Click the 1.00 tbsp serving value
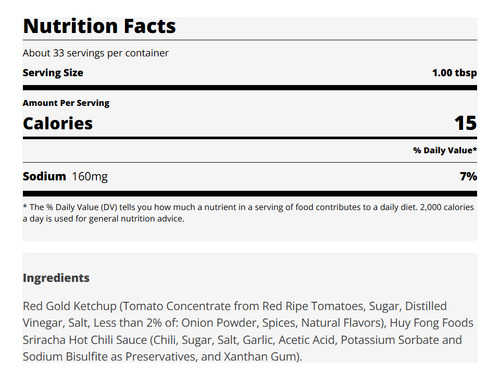Image resolution: width=500 pixels, height=380 pixels. (454, 73)
